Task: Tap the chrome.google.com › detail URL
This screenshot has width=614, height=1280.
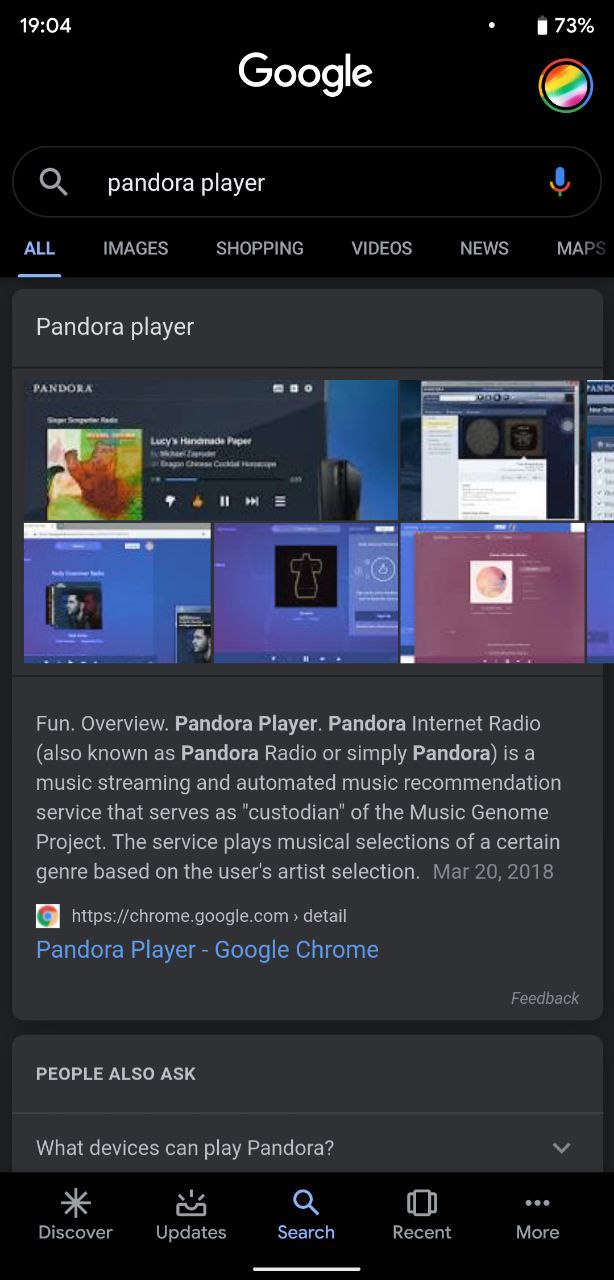Action: [209, 915]
